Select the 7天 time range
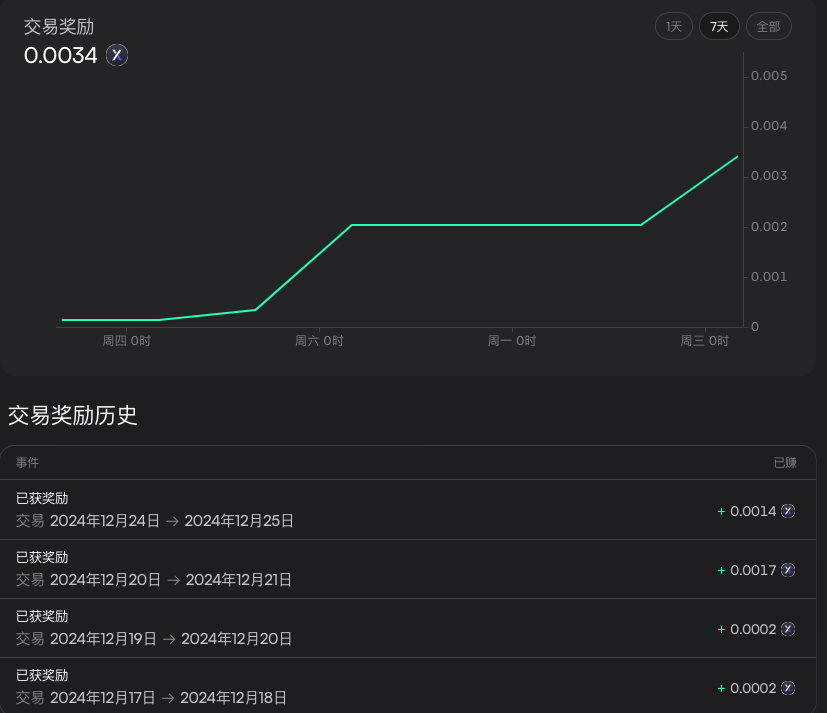 (x=719, y=27)
